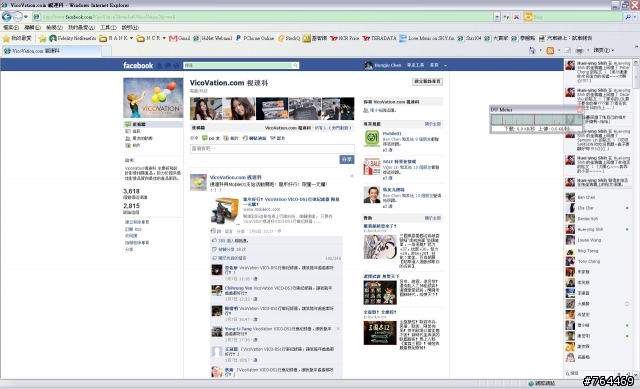
Task: Open the Facebook notifications globe icon
Action: click(176, 65)
